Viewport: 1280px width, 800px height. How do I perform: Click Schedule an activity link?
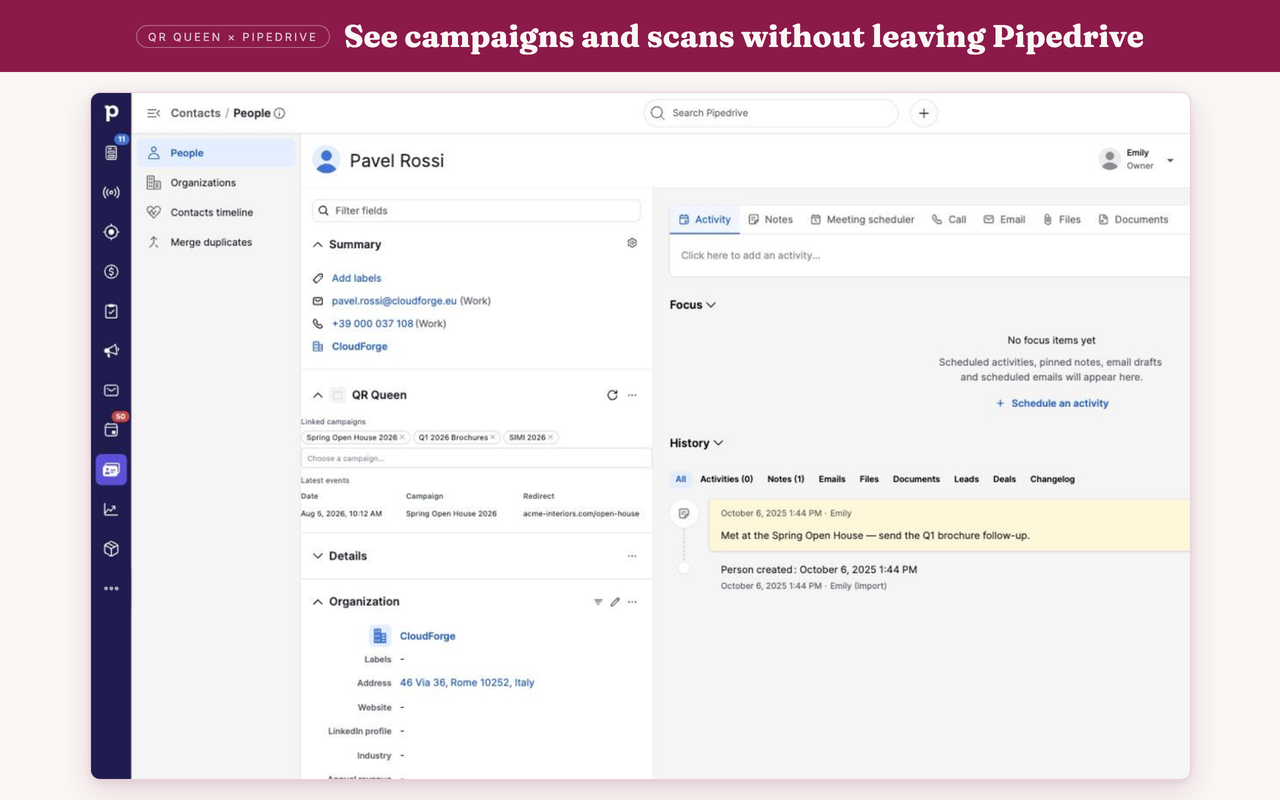(1052, 403)
